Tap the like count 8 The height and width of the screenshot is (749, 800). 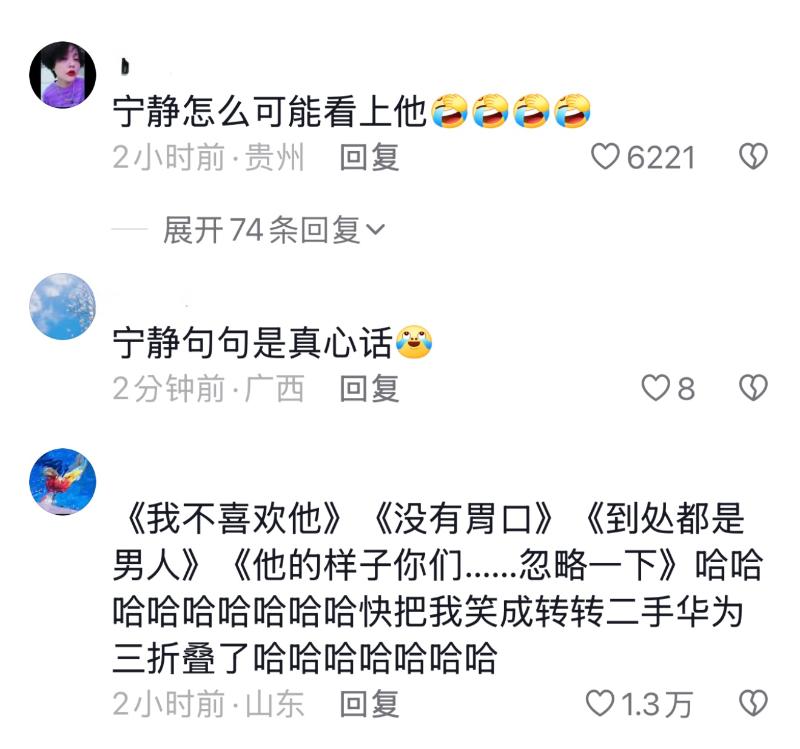(686, 388)
